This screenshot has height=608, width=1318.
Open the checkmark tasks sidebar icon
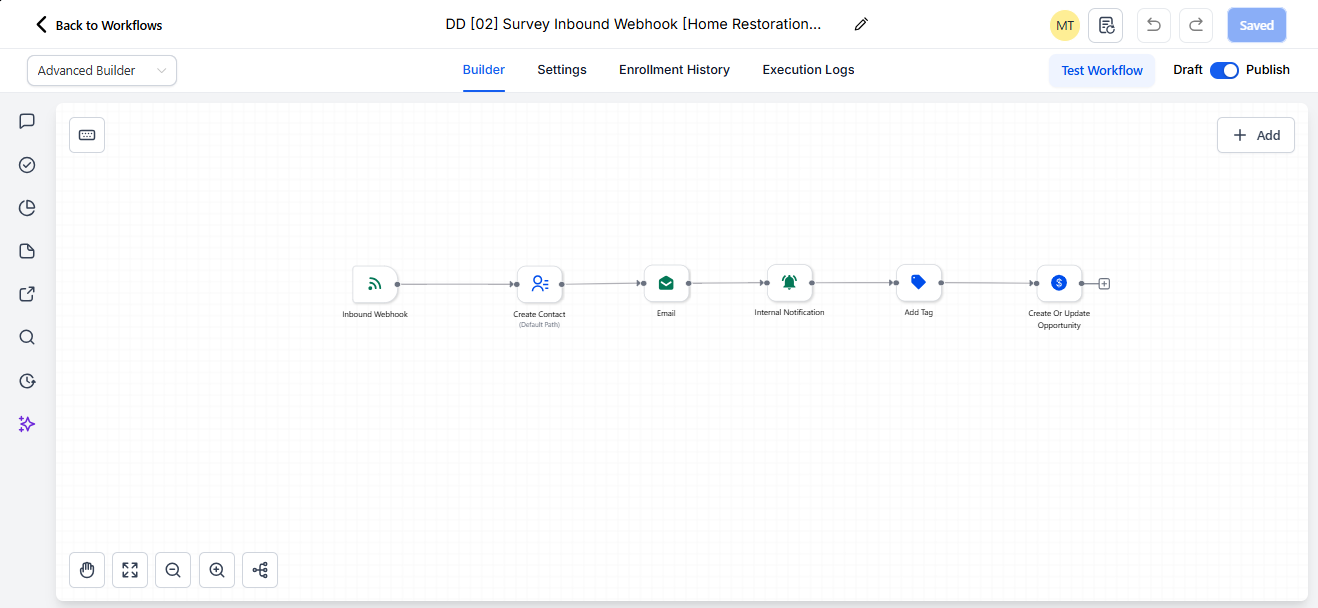(27, 165)
